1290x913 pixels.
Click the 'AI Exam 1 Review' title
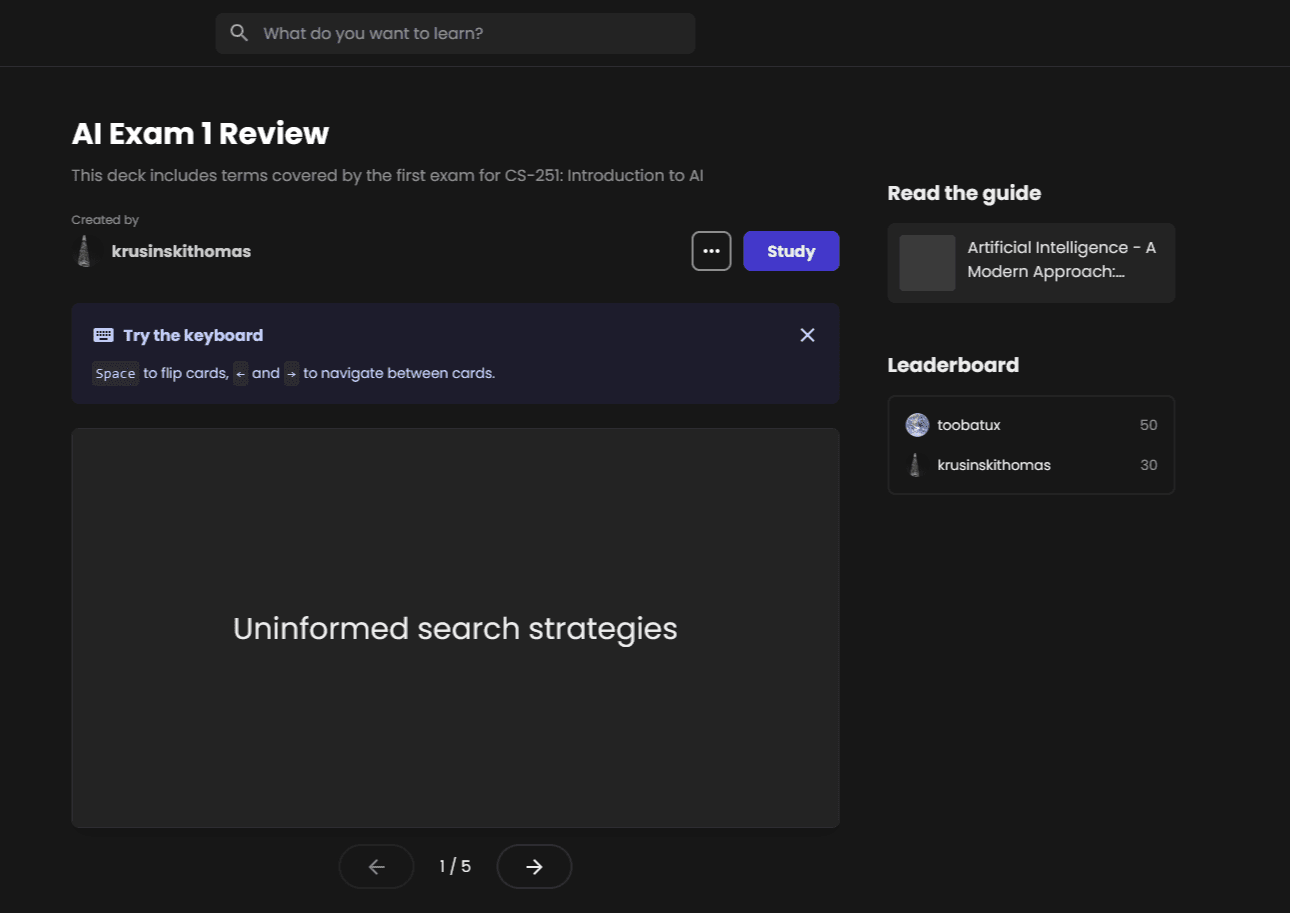[200, 134]
